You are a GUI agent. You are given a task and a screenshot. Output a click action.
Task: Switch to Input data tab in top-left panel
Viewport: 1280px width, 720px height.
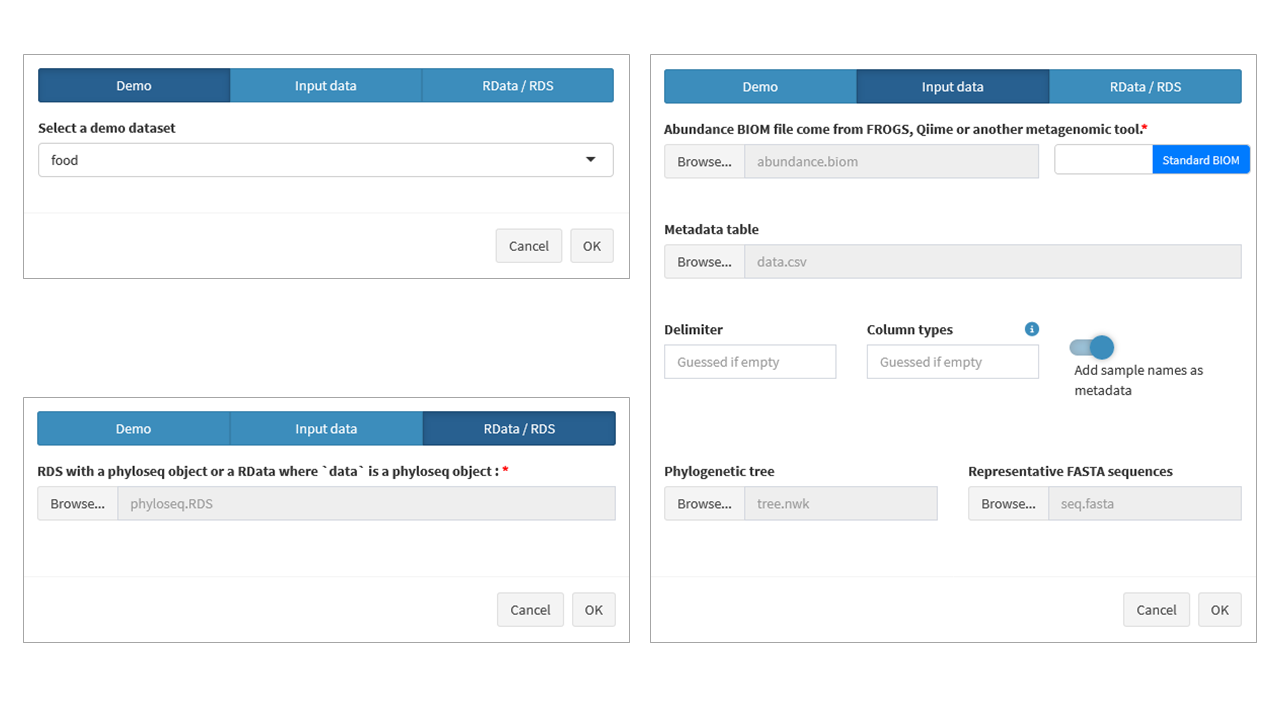(x=325, y=86)
